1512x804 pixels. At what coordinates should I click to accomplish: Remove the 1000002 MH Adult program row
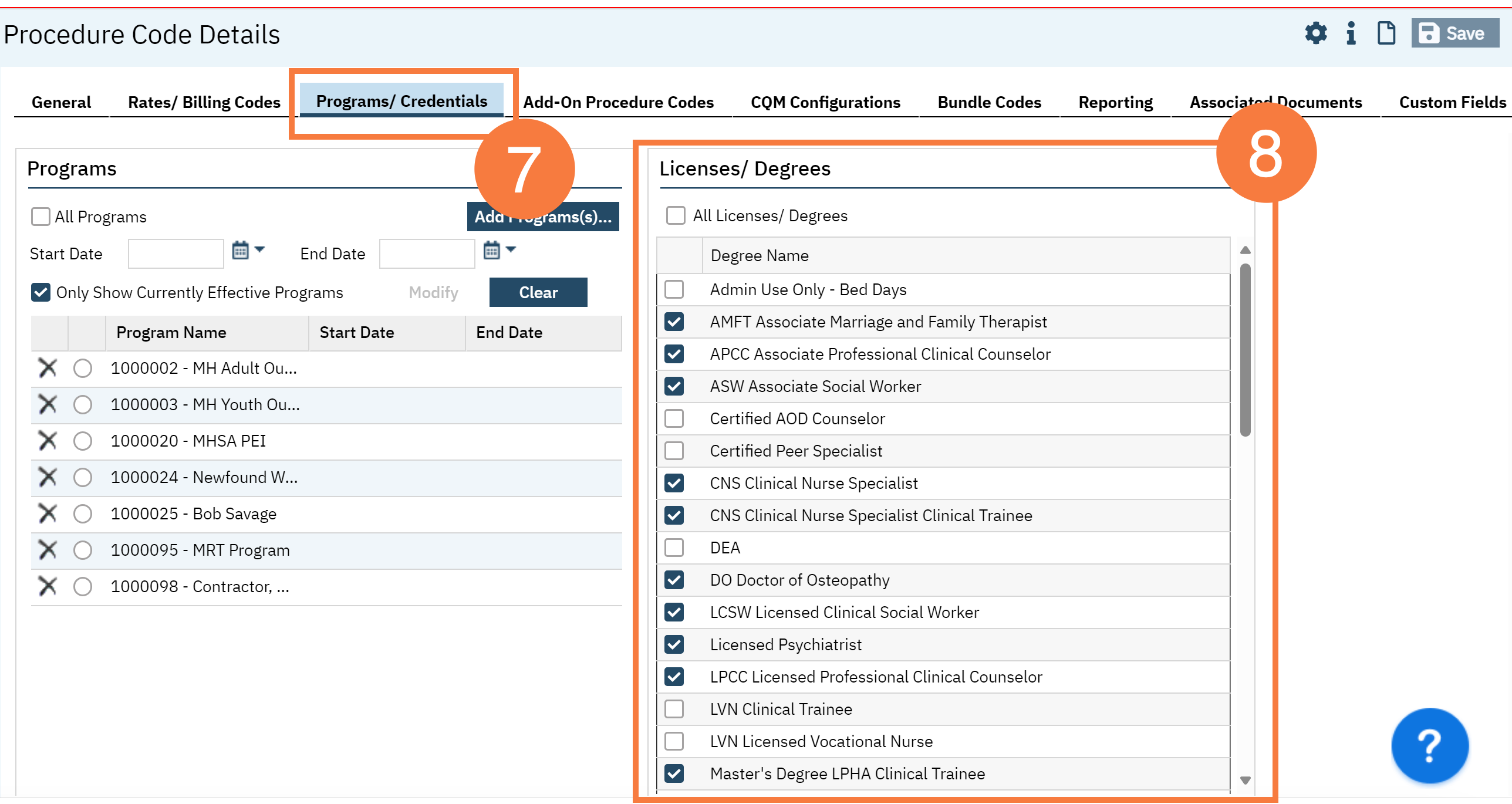point(48,368)
